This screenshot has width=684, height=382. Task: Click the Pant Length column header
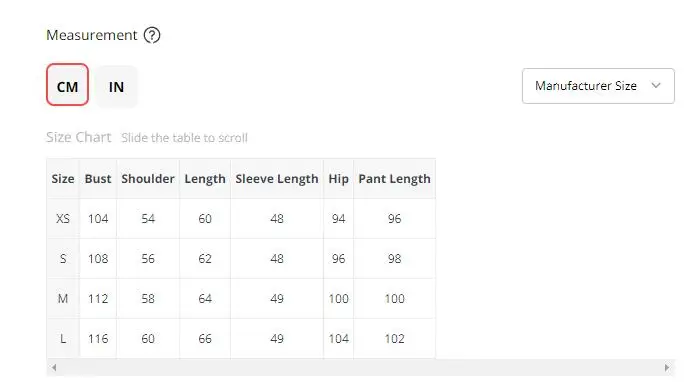(394, 179)
